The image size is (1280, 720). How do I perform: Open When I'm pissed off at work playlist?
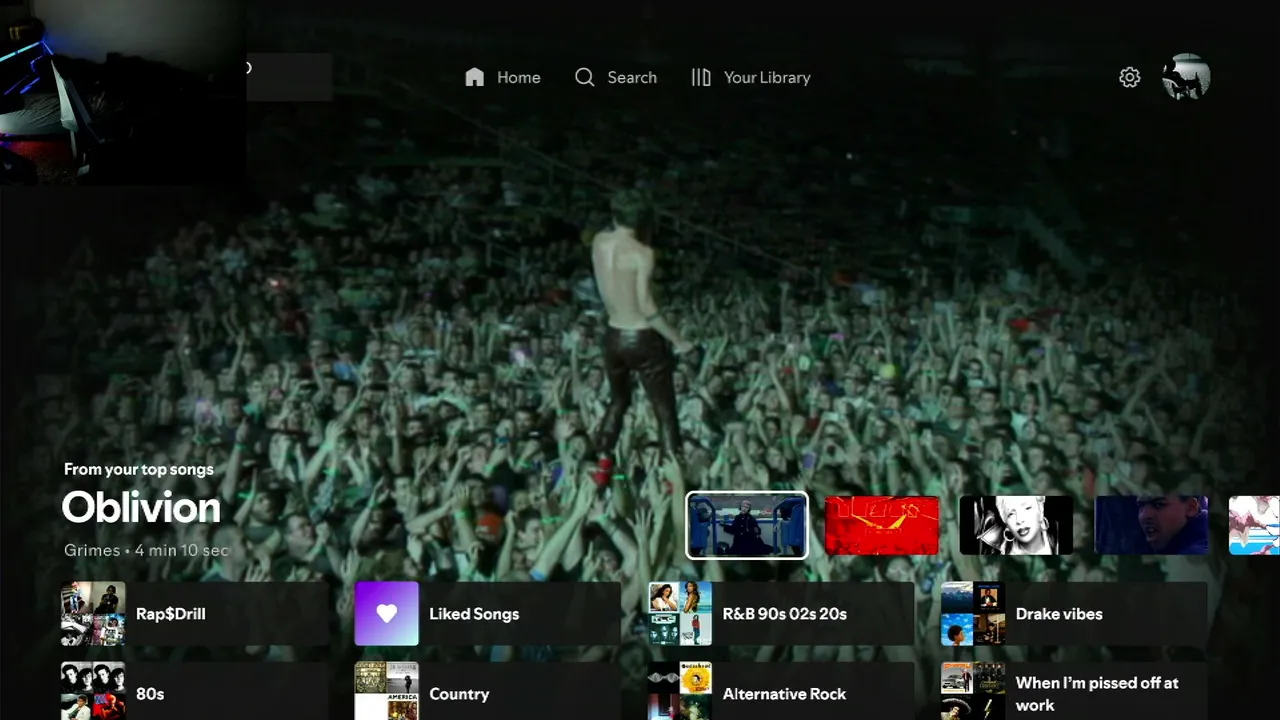pos(1074,691)
